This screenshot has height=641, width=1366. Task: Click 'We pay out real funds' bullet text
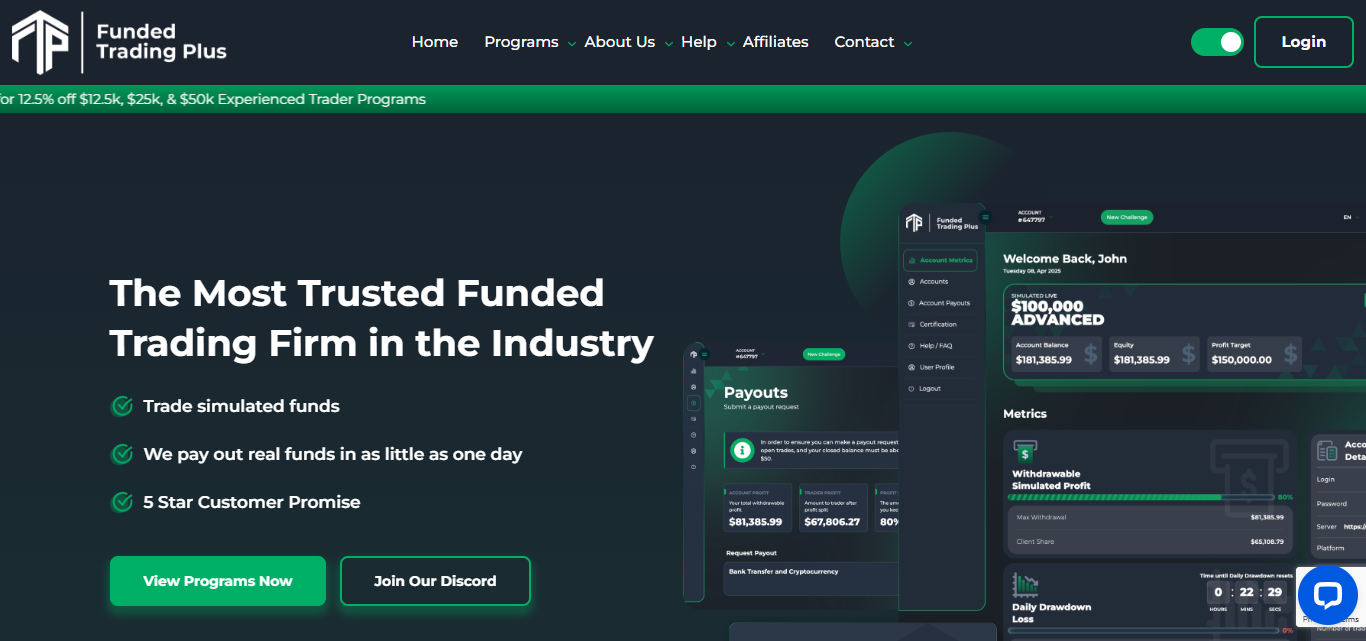pos(333,454)
